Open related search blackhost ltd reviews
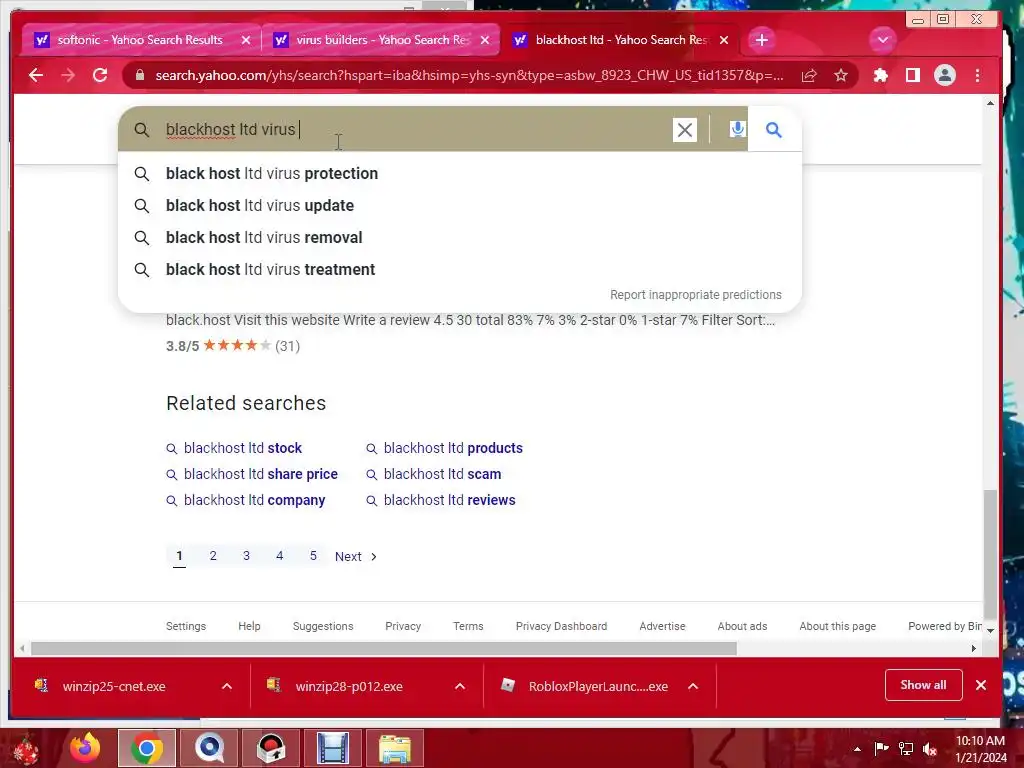This screenshot has width=1024, height=768. (x=449, y=500)
